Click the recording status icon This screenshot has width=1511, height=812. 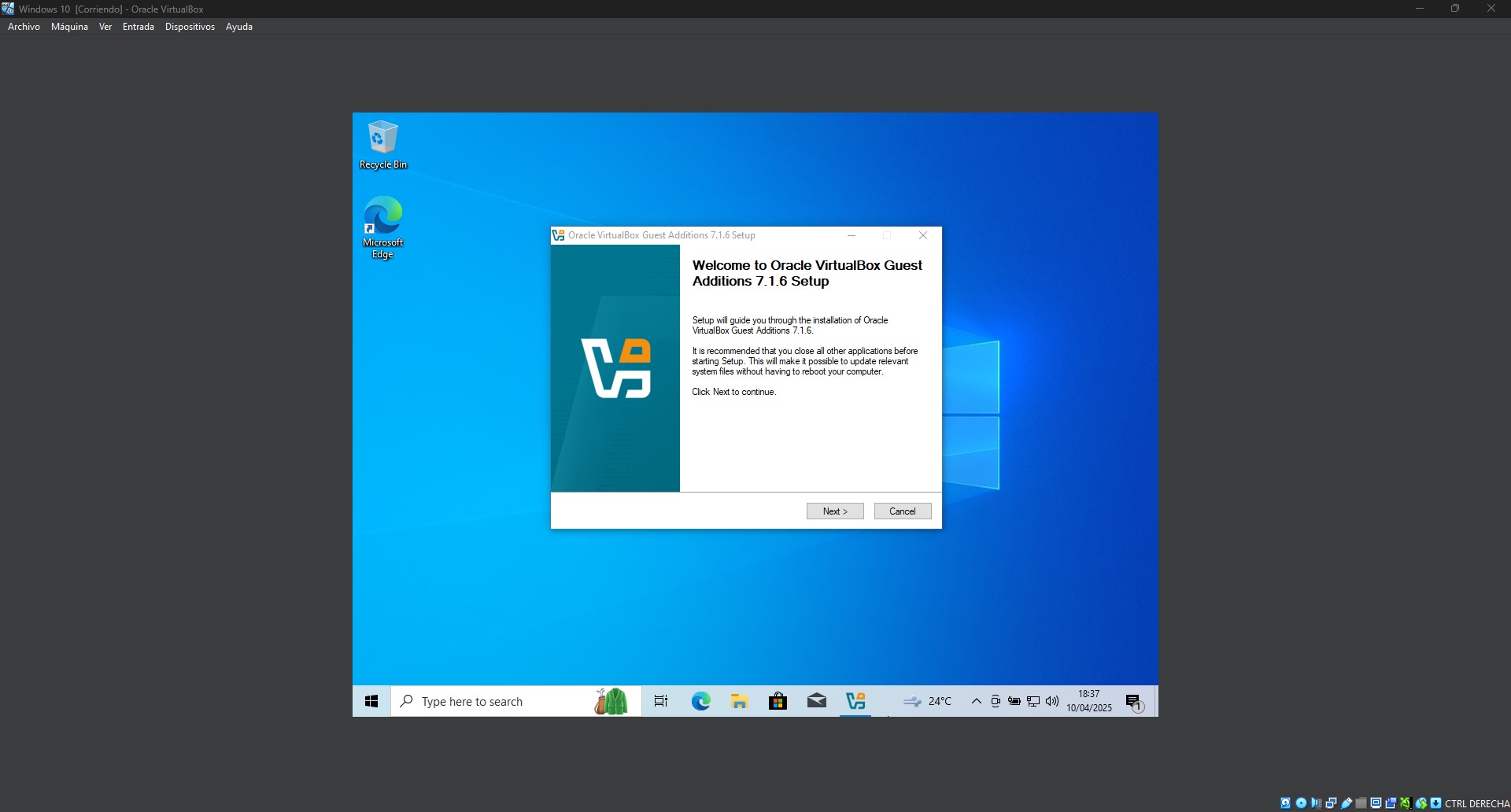[1391, 803]
